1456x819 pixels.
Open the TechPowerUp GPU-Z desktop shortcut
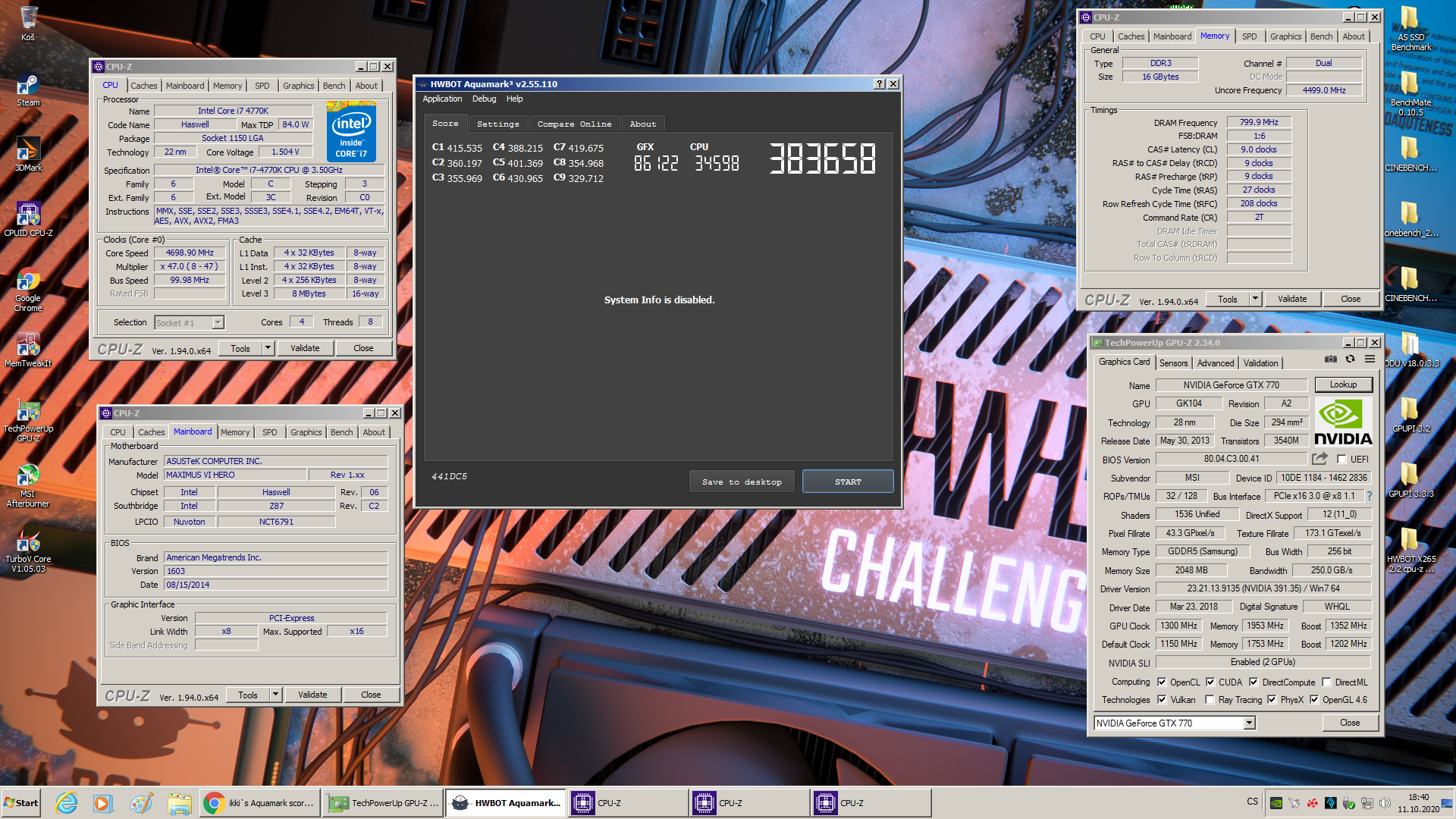(28, 422)
